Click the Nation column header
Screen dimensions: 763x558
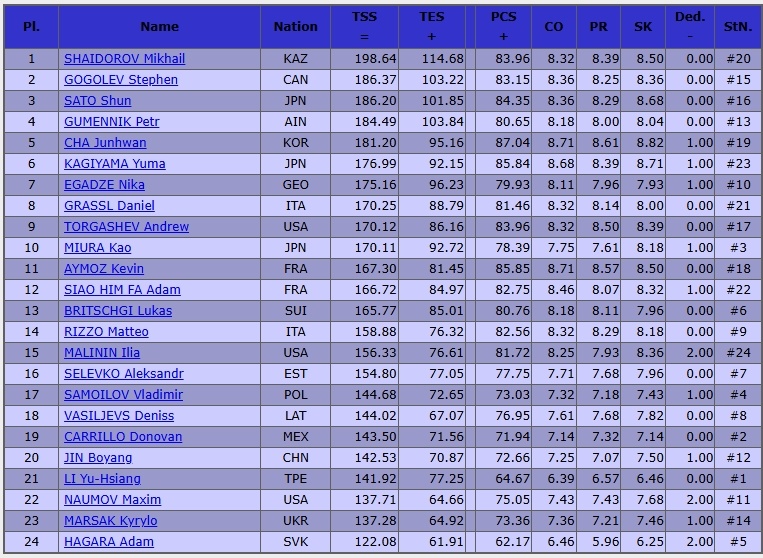[x=295, y=26]
